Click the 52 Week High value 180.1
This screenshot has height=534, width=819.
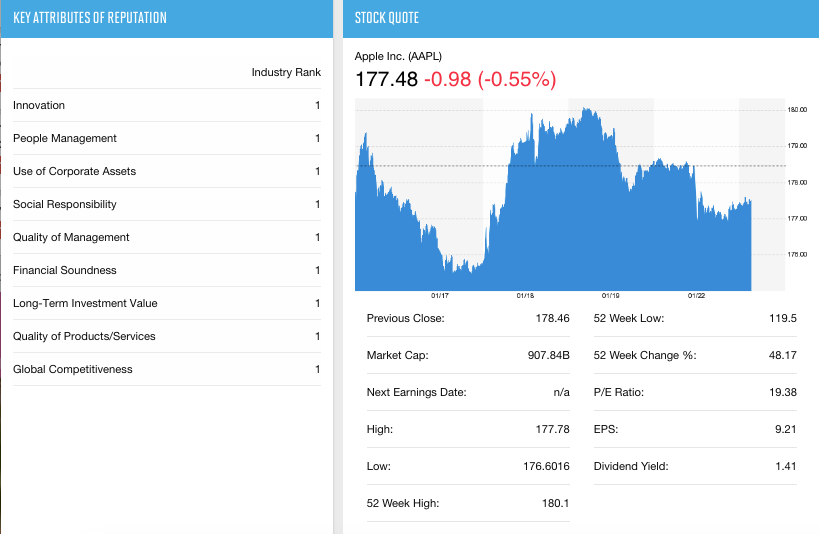555,504
